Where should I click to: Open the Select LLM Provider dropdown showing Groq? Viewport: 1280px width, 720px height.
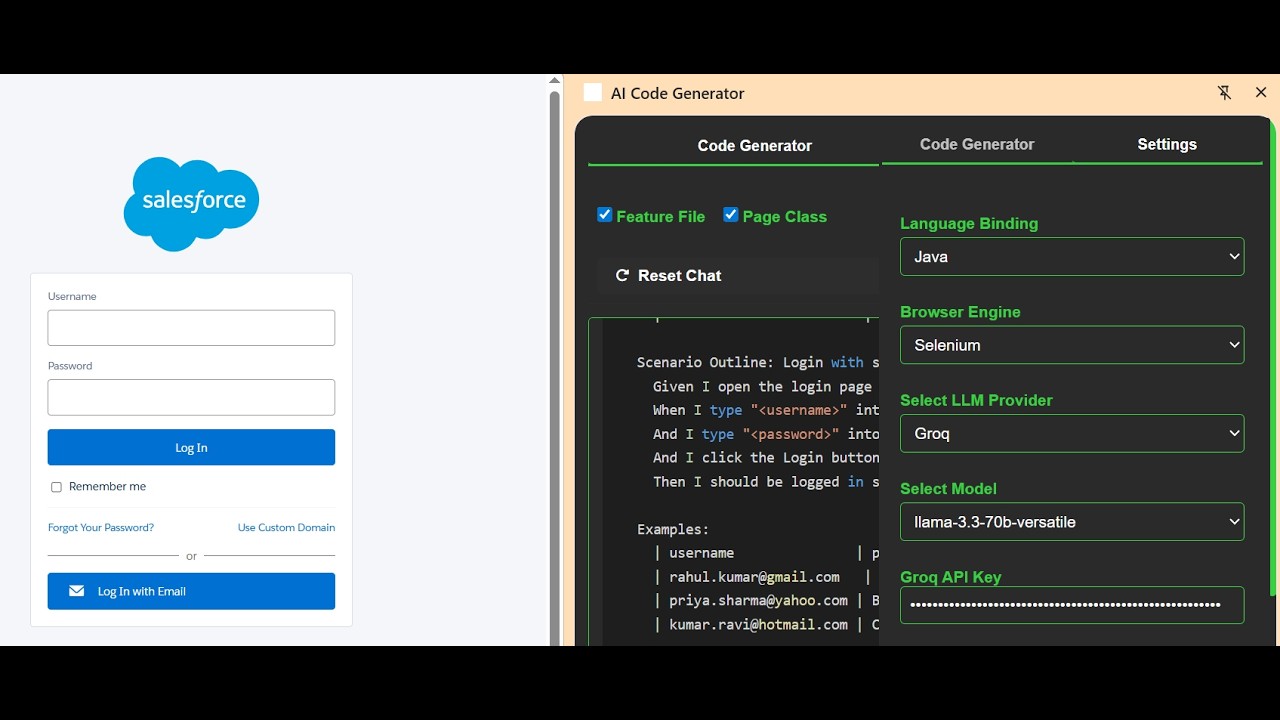click(x=1072, y=433)
